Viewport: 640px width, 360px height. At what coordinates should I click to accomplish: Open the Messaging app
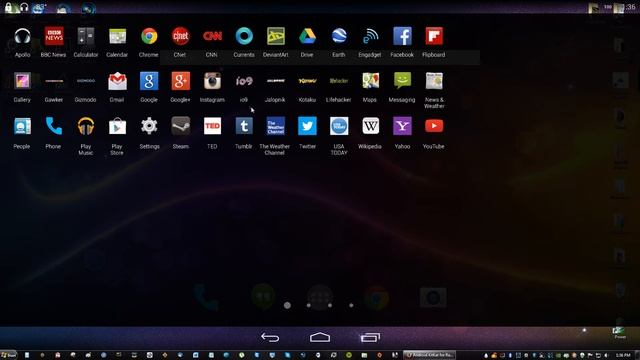[x=402, y=81]
